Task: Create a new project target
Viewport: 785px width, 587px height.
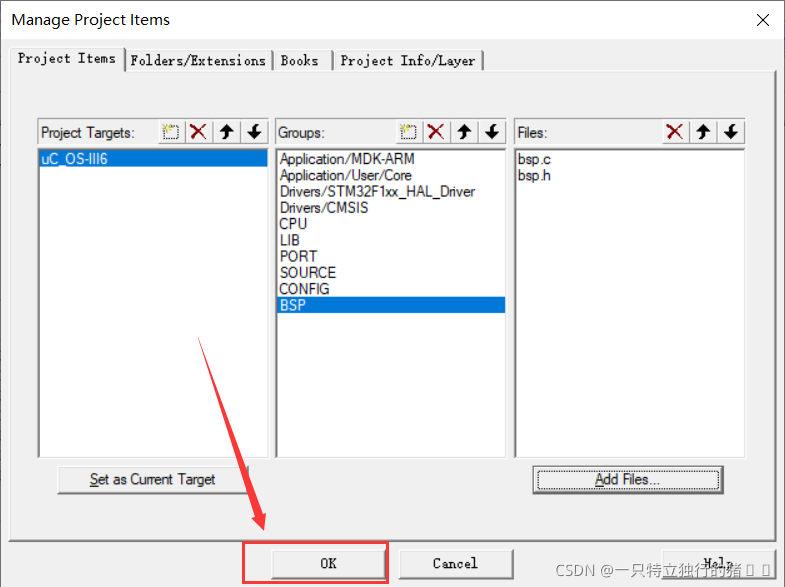Action: click(x=171, y=132)
